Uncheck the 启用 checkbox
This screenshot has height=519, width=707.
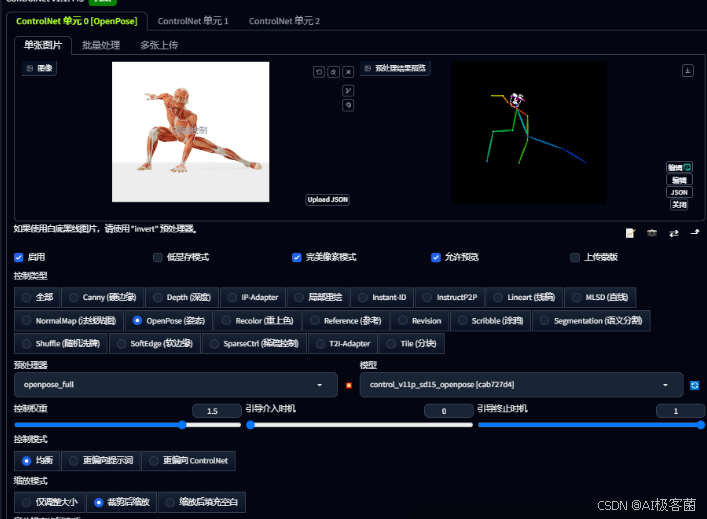(x=18, y=257)
